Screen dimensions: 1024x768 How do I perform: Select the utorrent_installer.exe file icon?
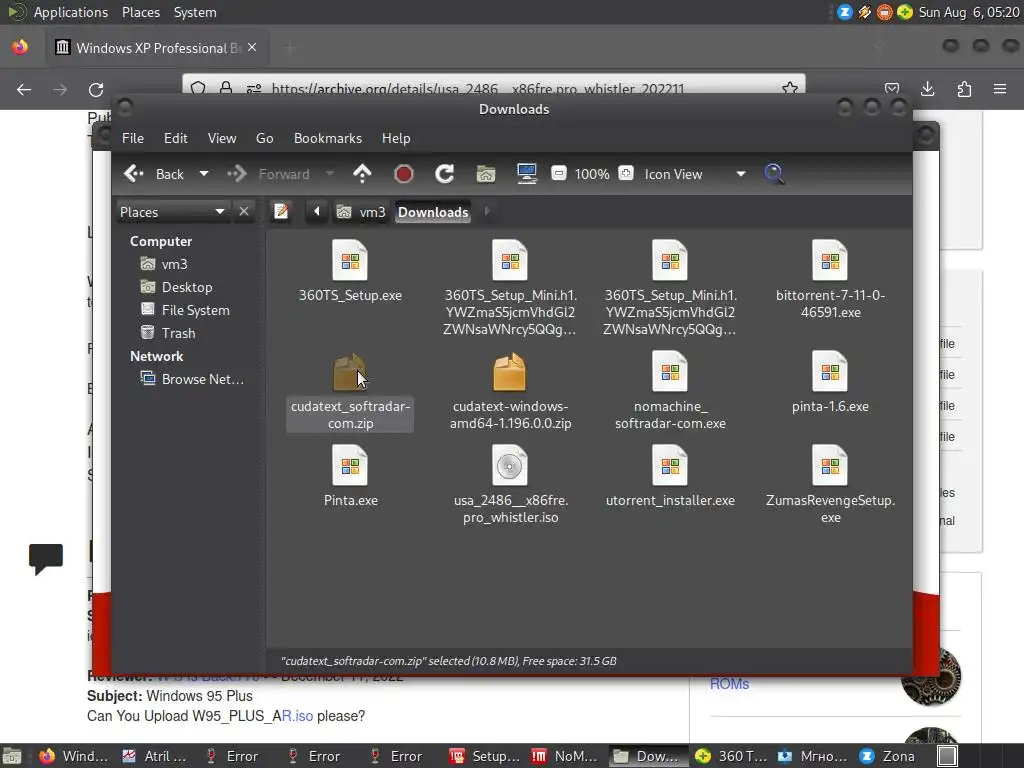[670, 466]
